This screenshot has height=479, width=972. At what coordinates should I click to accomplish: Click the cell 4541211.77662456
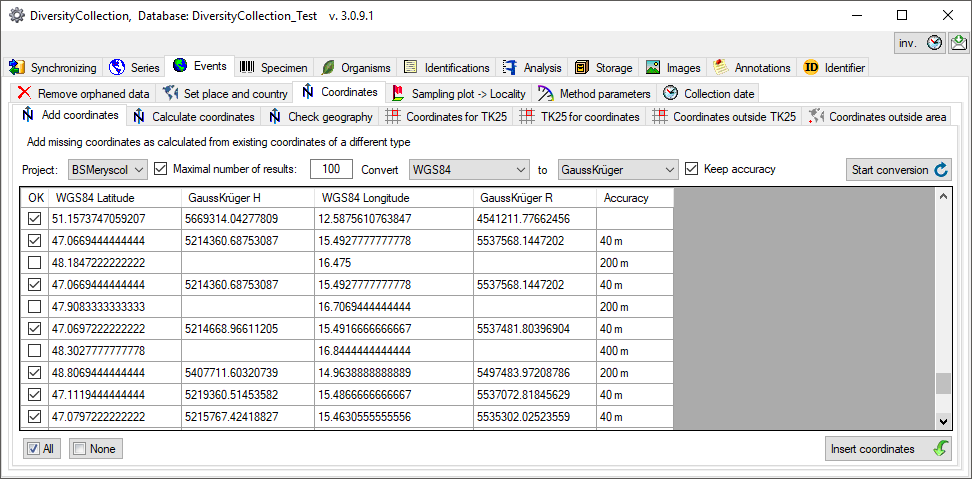[534, 219]
